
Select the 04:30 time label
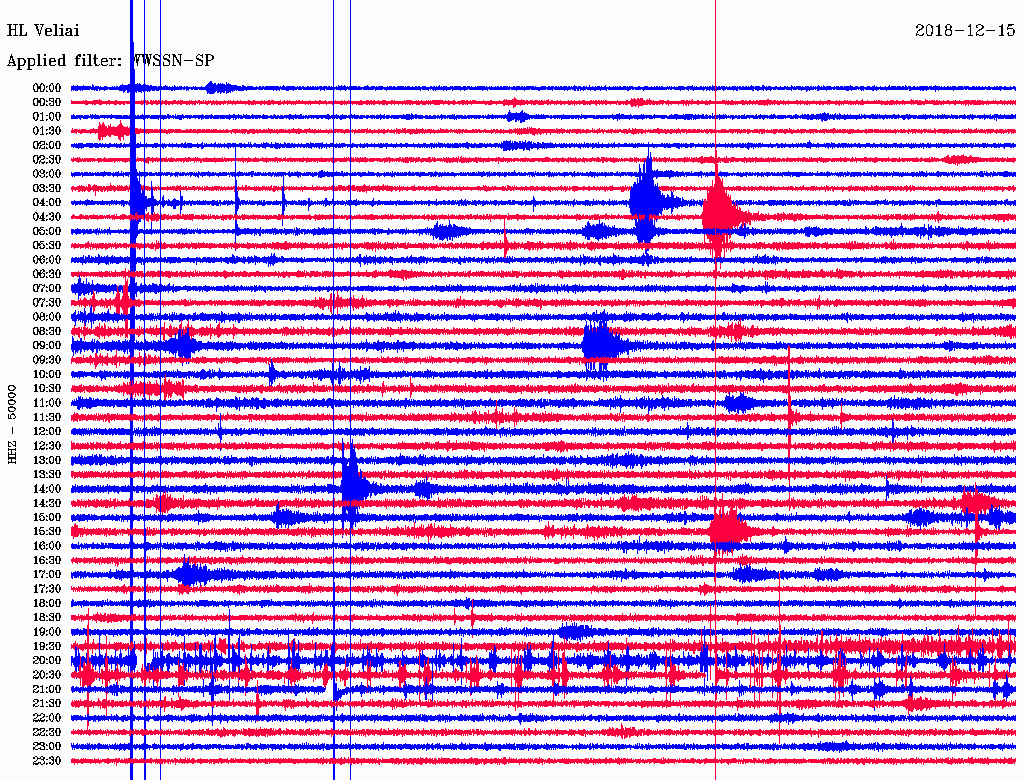click(47, 217)
